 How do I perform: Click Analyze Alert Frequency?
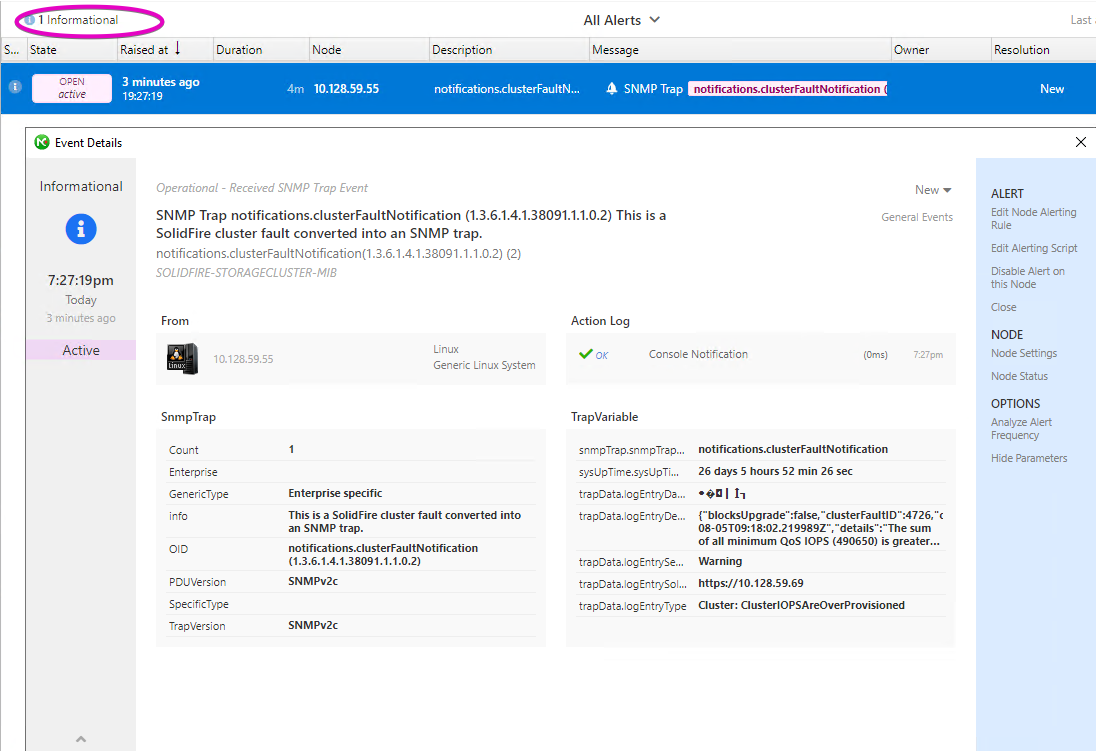click(1021, 429)
